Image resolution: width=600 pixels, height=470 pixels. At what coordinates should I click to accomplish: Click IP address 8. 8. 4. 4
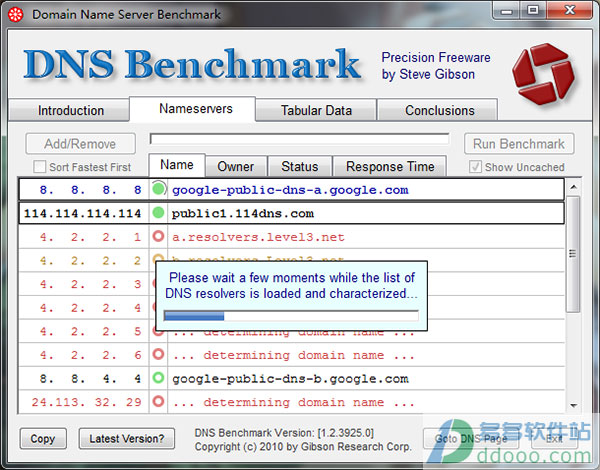pos(90,379)
